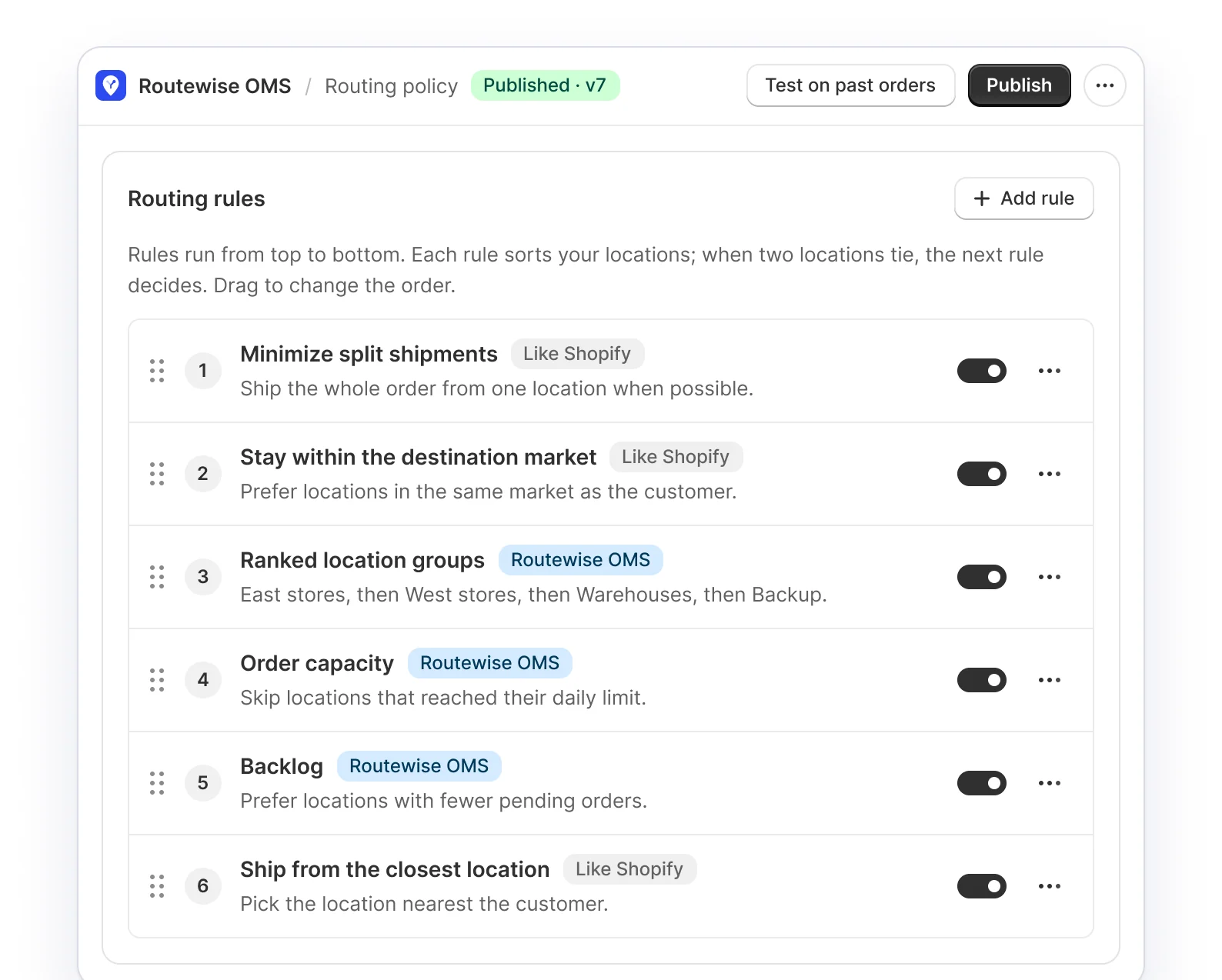The image size is (1222, 980).
Task: Click the Like Shopify tag on destination market rule
Action: [x=676, y=457]
